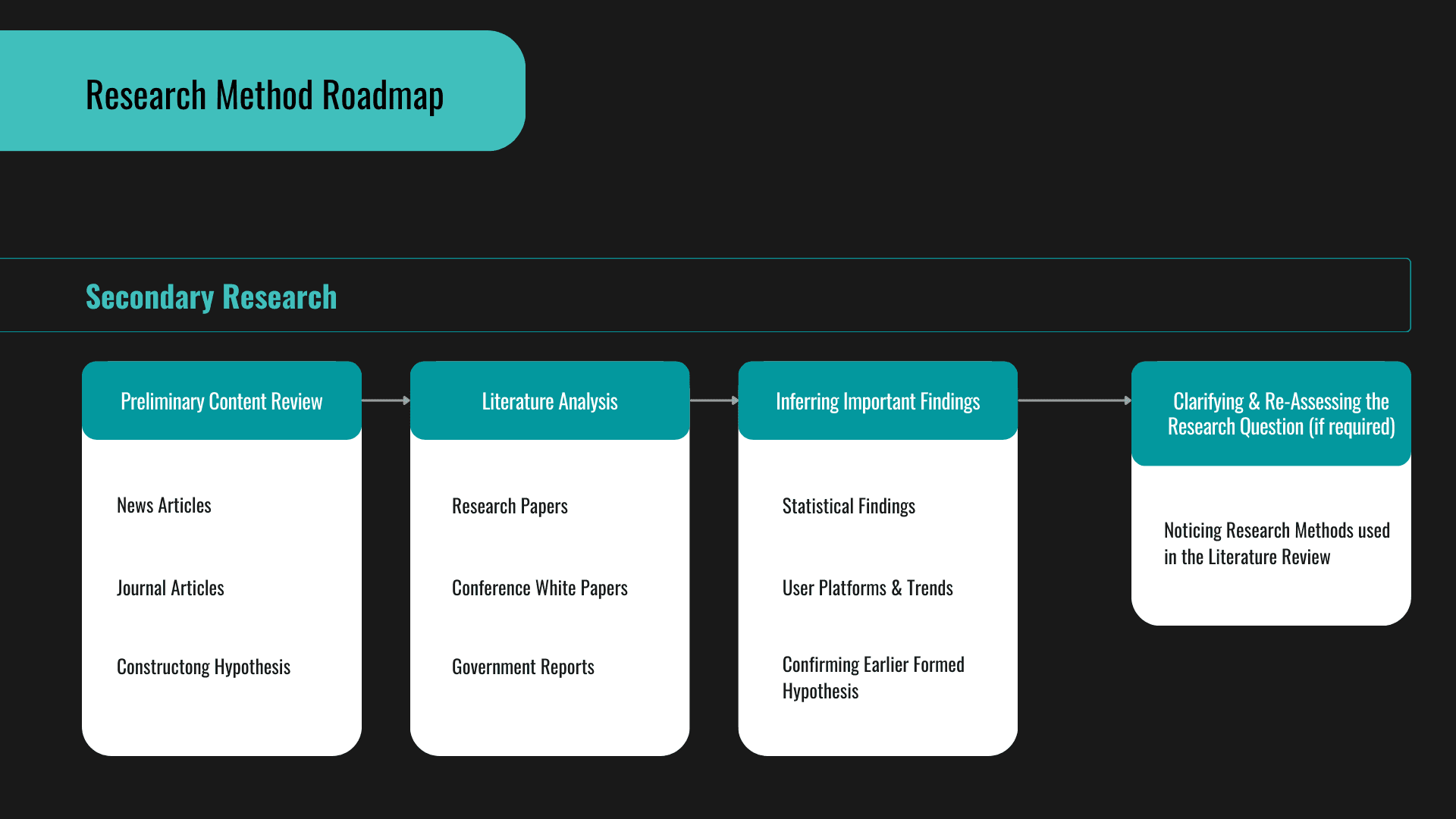Click the Literature Analysis header box
This screenshot has height=819, width=1456.
click(x=549, y=401)
